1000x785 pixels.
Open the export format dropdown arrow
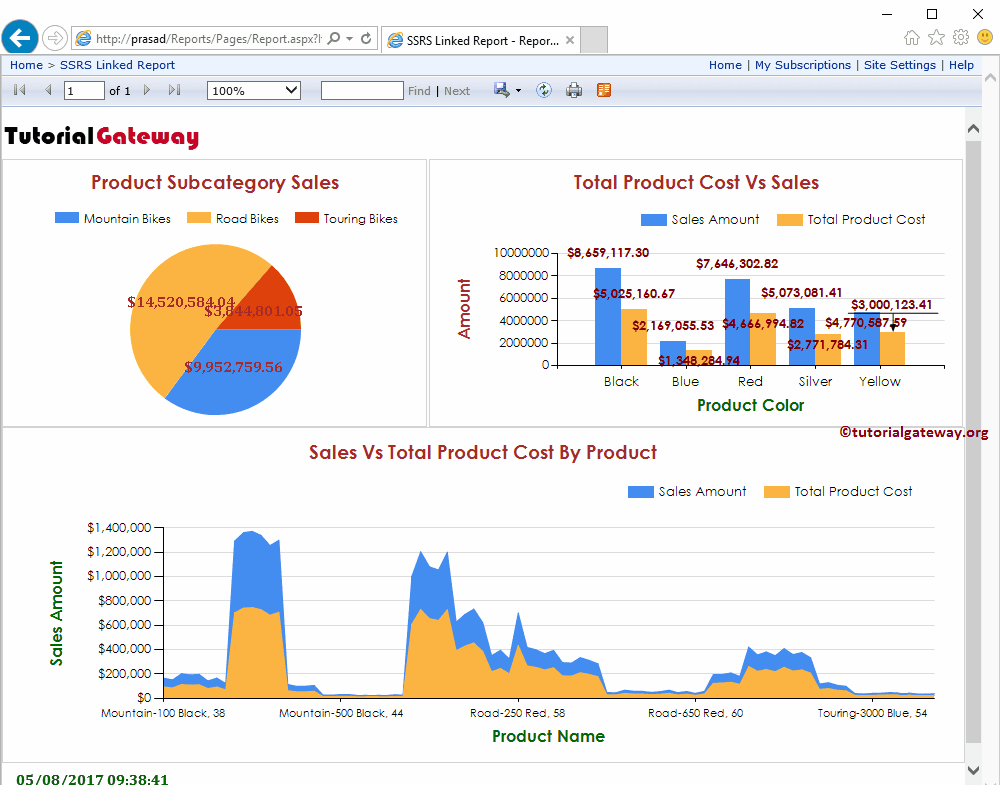pos(518,90)
